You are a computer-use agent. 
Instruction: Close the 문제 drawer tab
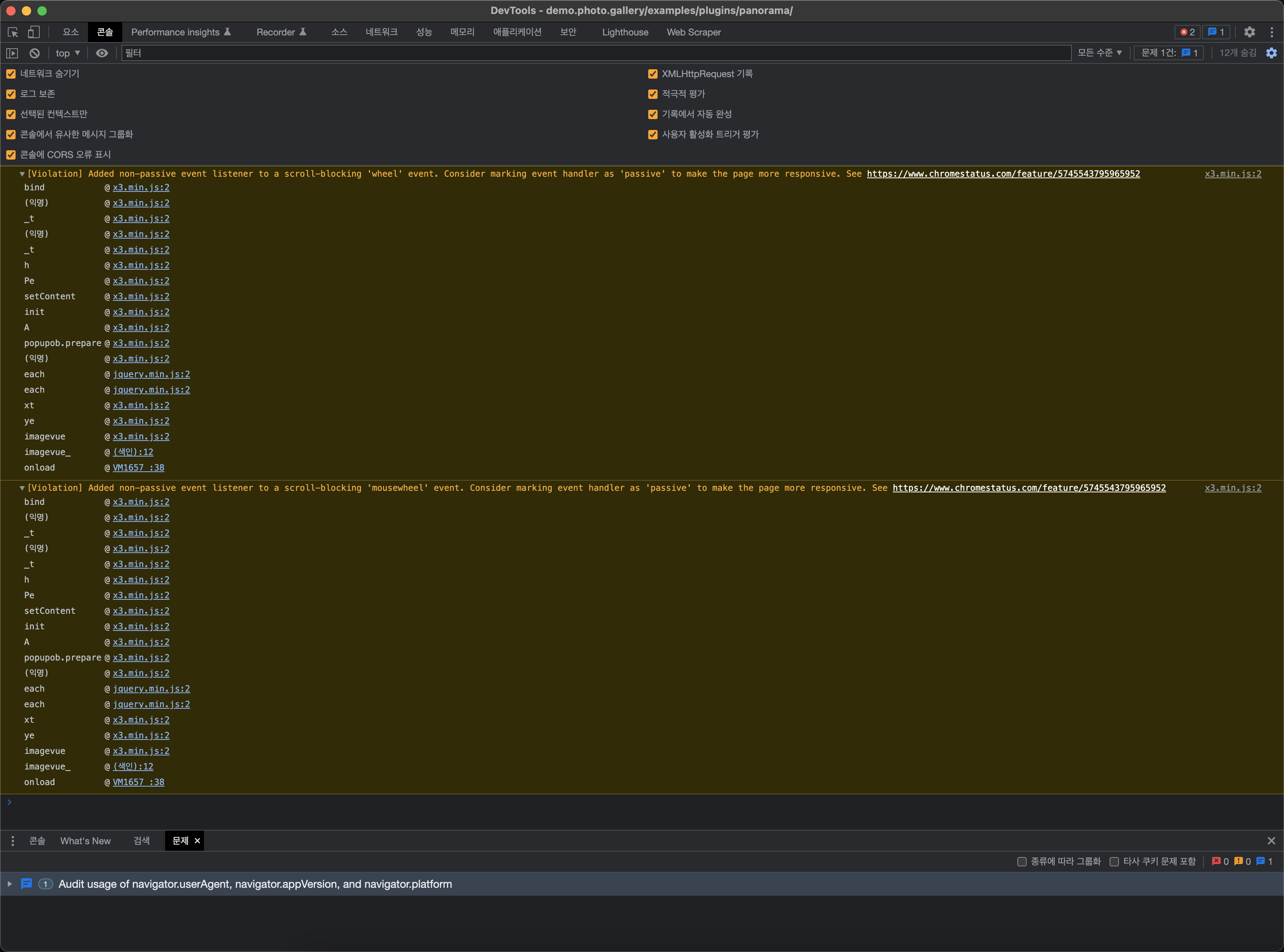pos(198,841)
